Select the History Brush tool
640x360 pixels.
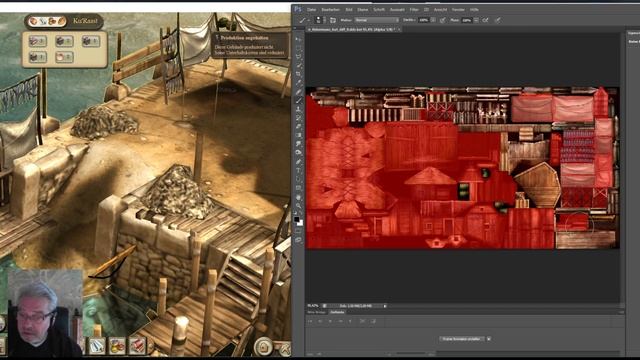(298, 118)
